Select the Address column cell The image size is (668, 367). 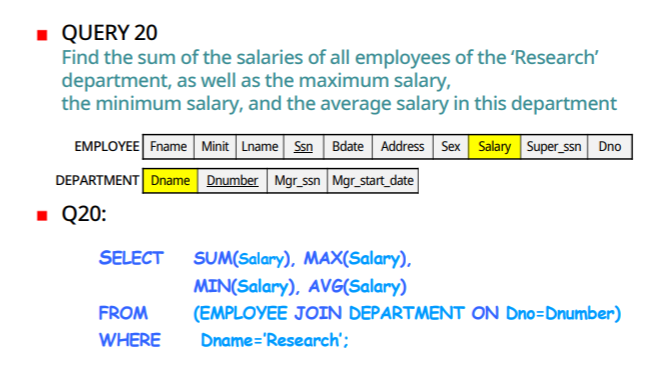(x=403, y=147)
